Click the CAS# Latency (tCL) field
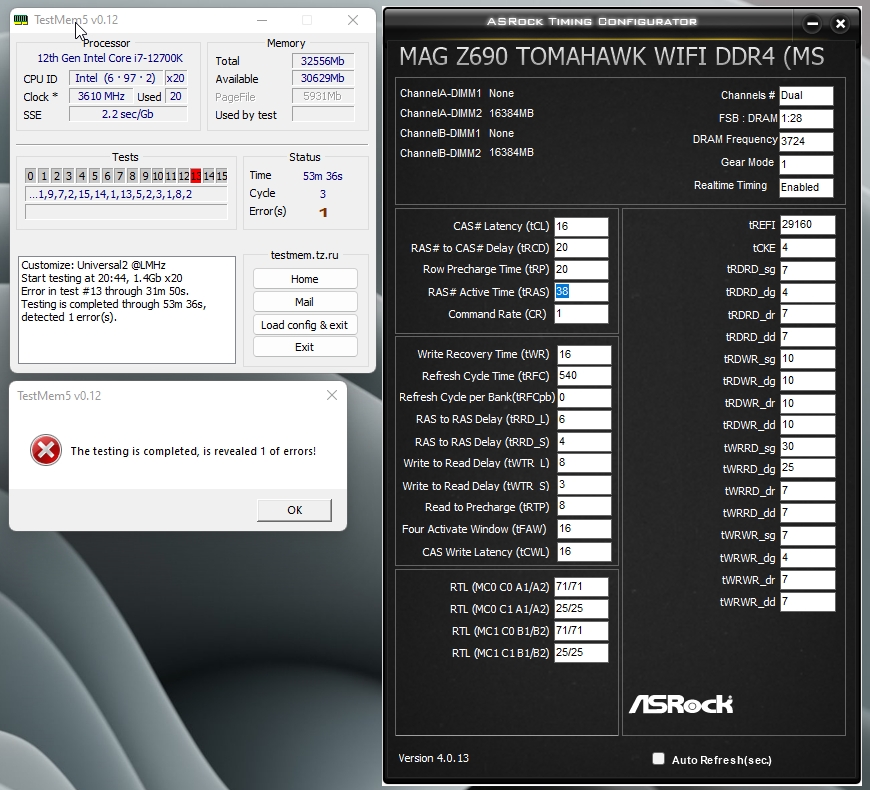 [x=581, y=226]
